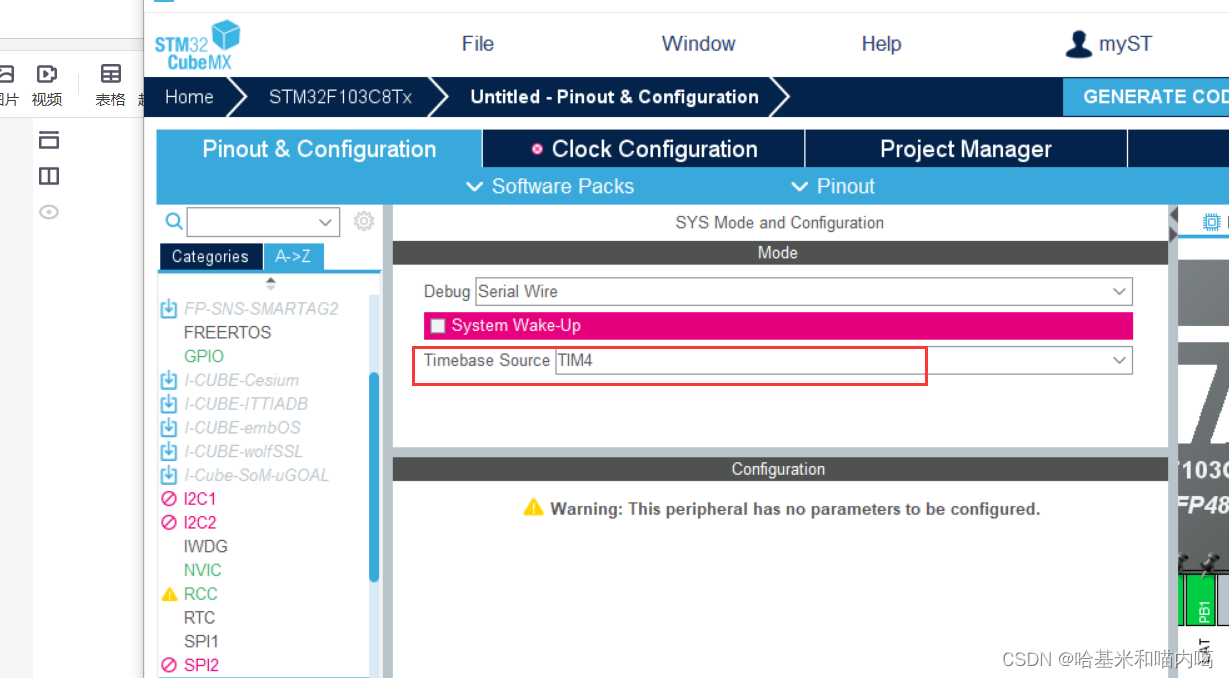Select FREERTOS in the list
Image resolution: width=1229 pixels, height=678 pixels.
point(227,332)
